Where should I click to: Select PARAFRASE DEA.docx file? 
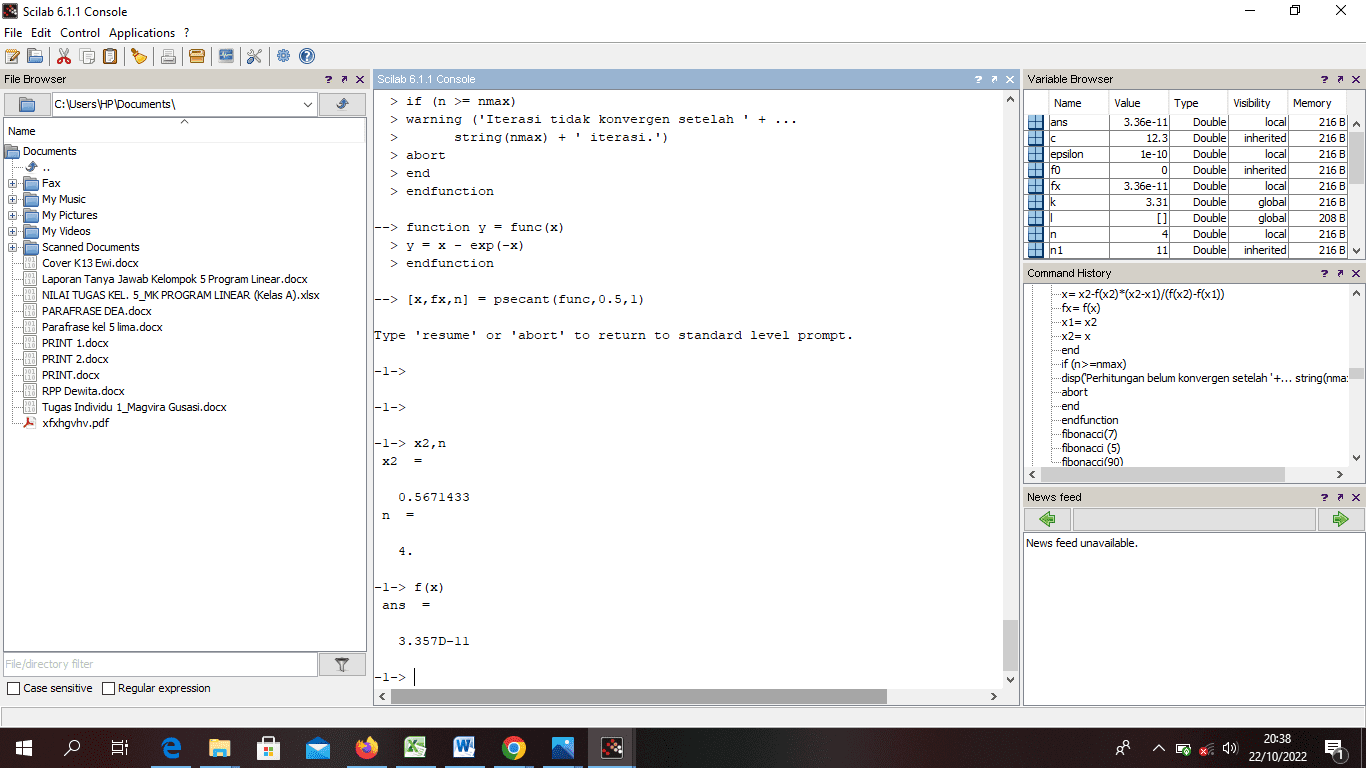tap(96, 311)
